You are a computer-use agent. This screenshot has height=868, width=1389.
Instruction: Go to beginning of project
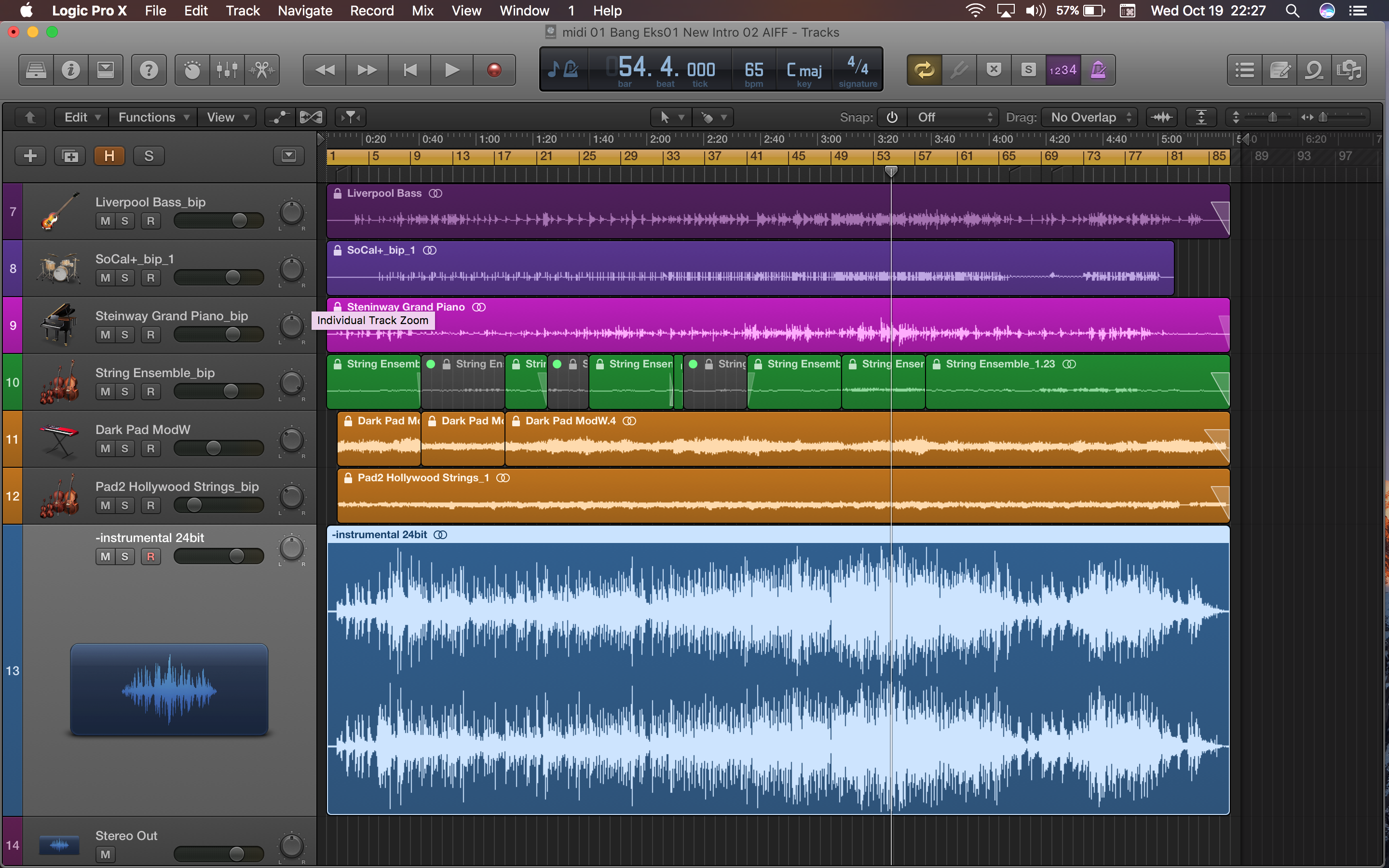[410, 70]
